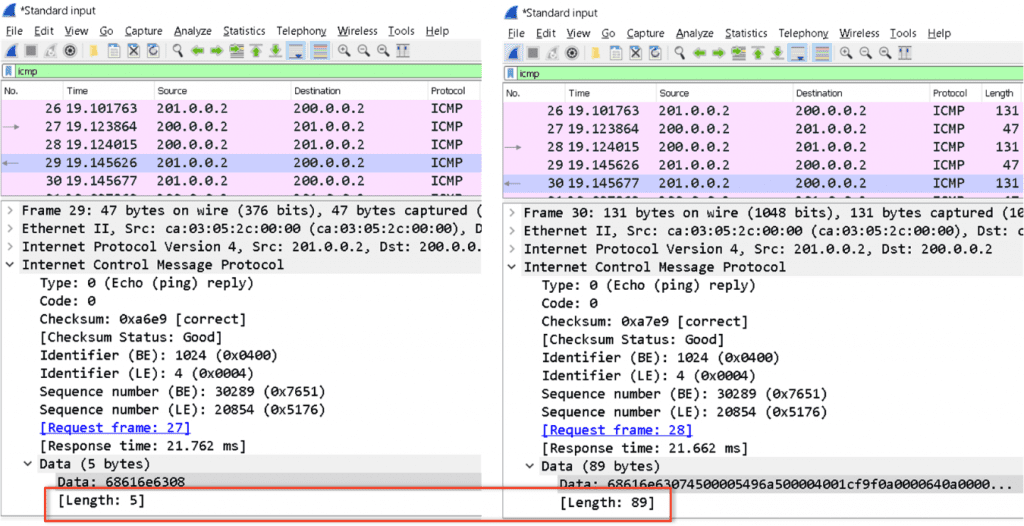1024x526 pixels.
Task: Restart current capture in left Wireshark window
Action: click(x=50, y=50)
